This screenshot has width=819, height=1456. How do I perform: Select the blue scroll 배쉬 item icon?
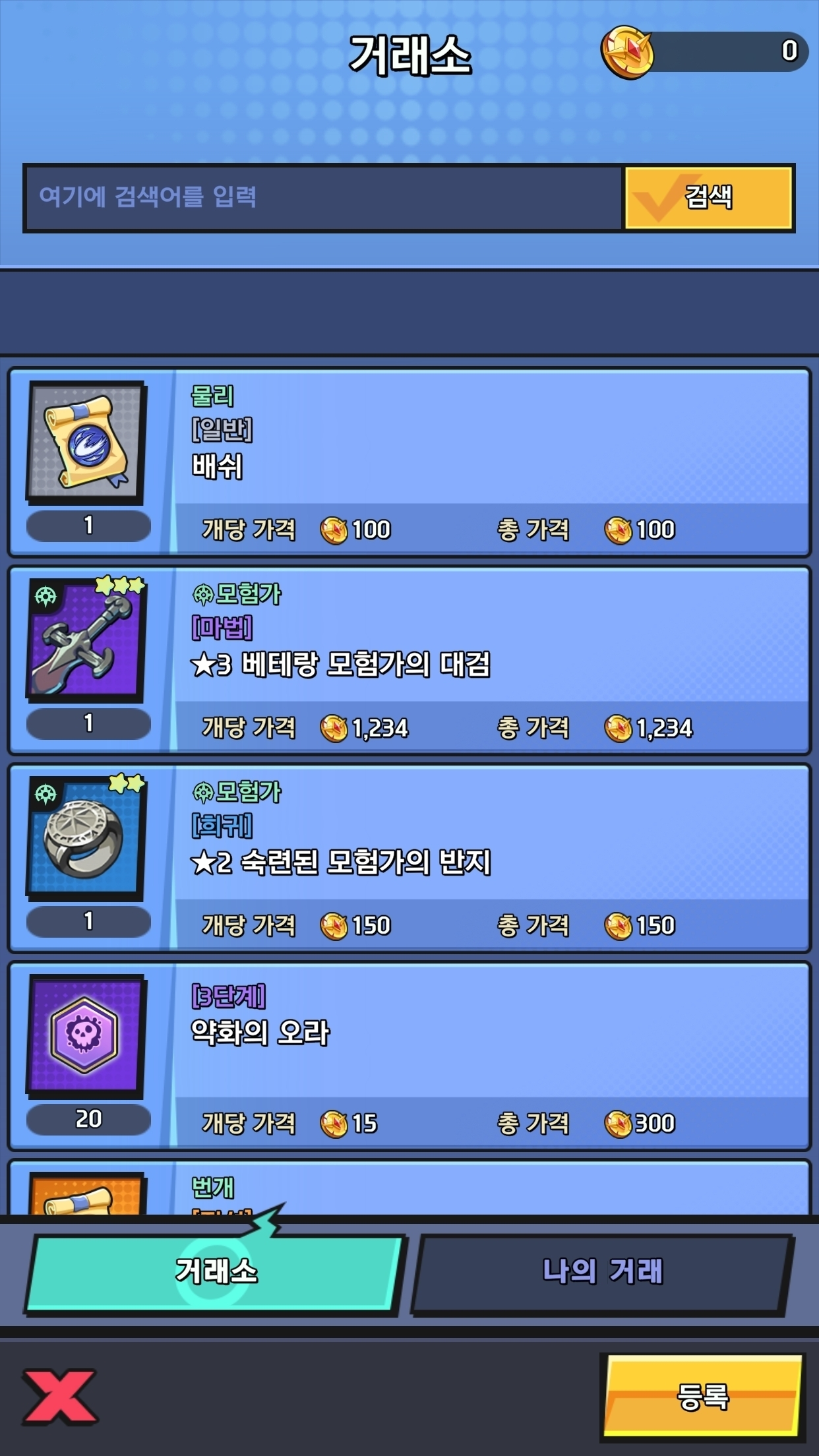[86, 441]
